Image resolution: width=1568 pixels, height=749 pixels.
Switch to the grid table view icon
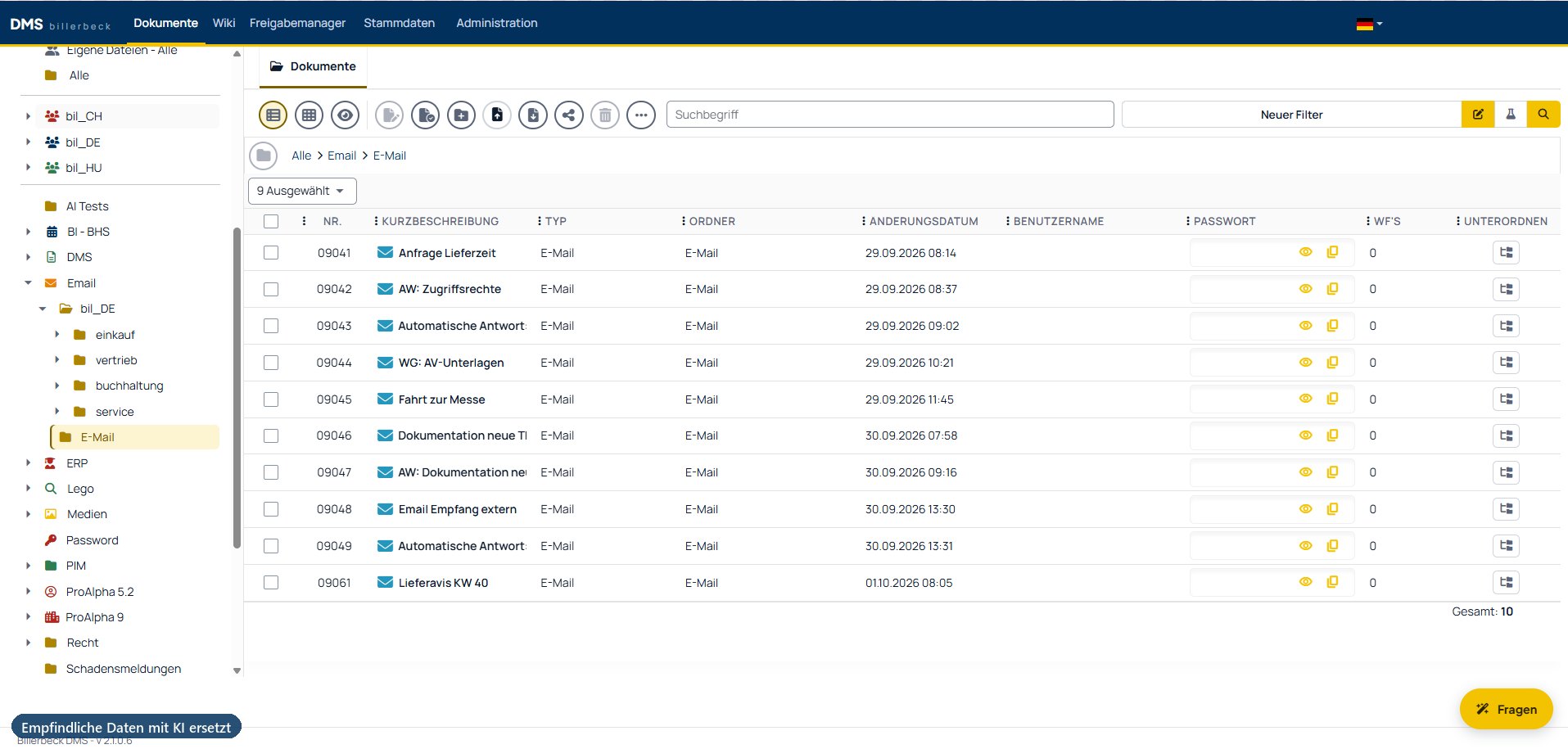tap(309, 115)
